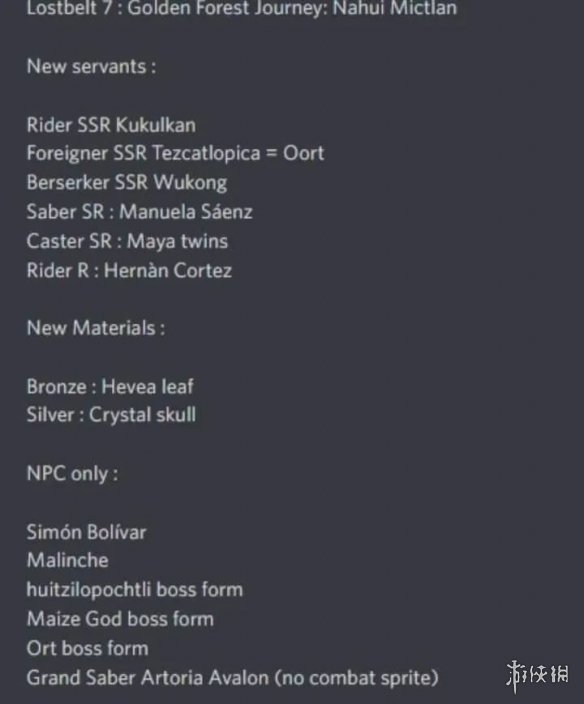This screenshot has height=704, width=584.
Task: Click the word Oort after the equals sign
Action: (x=303, y=154)
